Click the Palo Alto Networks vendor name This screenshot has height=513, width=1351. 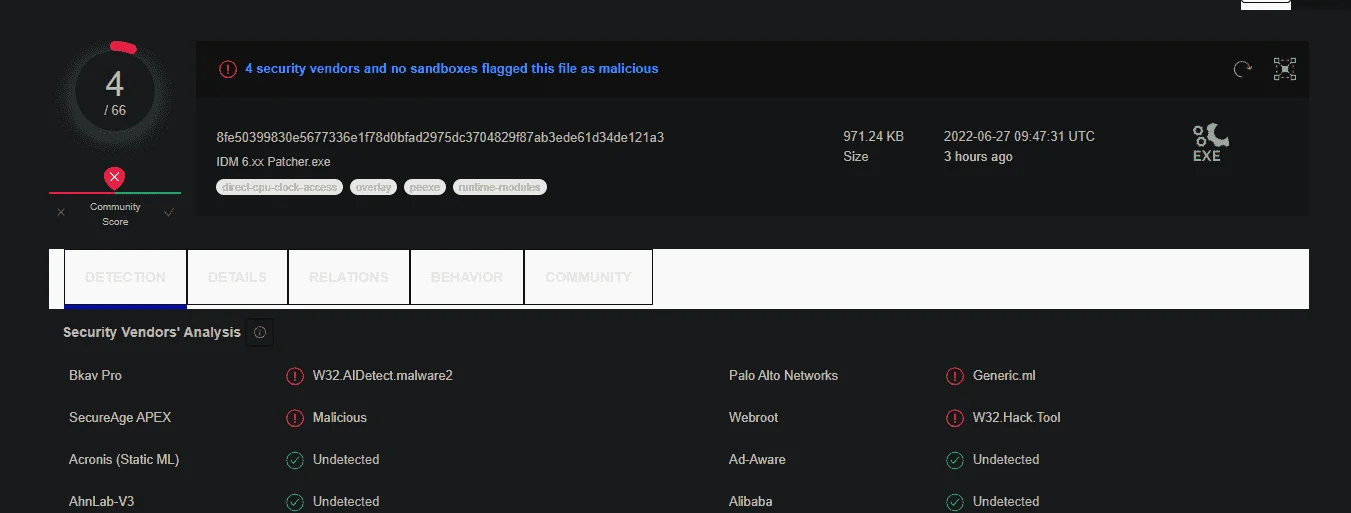pos(783,376)
